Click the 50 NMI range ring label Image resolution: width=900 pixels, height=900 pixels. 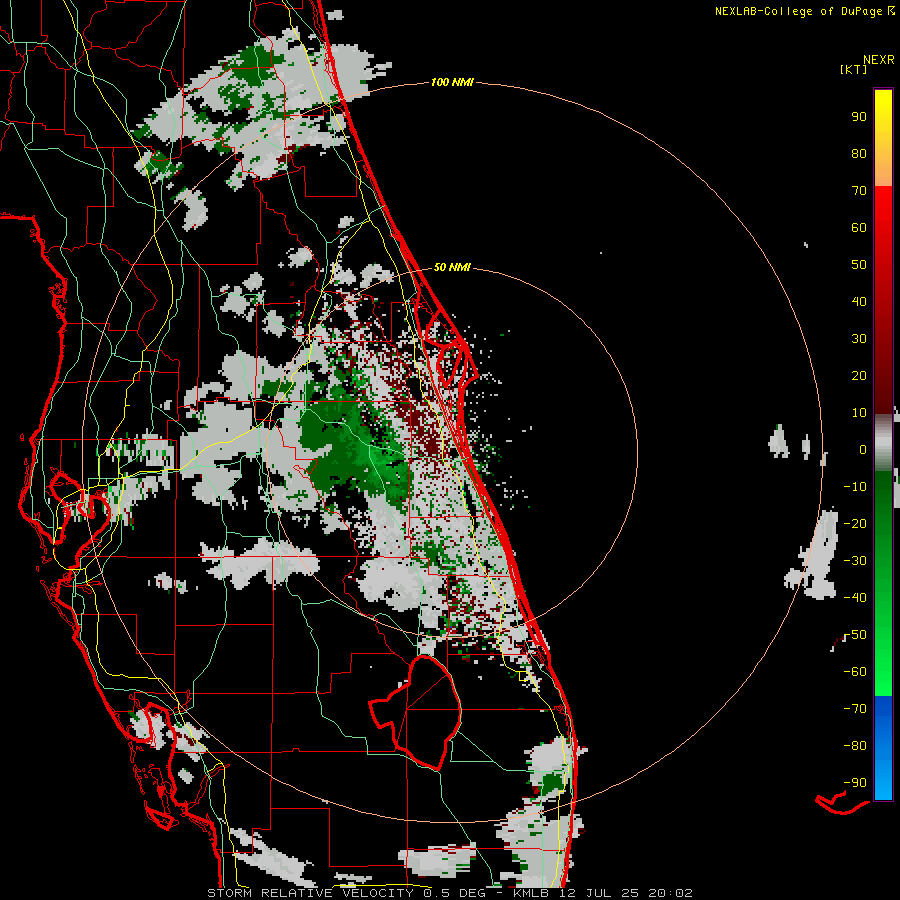[452, 267]
